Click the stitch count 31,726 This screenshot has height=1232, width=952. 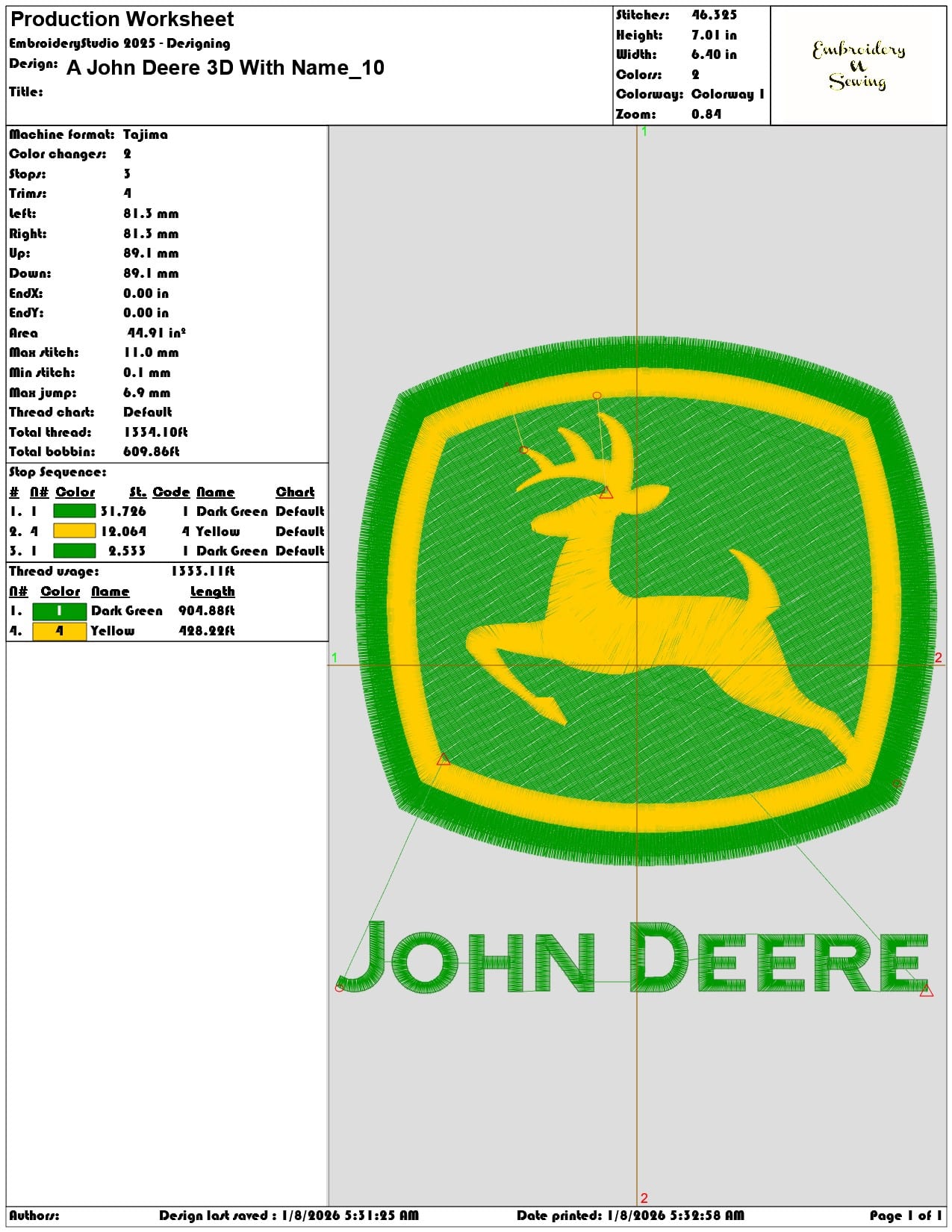pyautogui.click(x=123, y=511)
